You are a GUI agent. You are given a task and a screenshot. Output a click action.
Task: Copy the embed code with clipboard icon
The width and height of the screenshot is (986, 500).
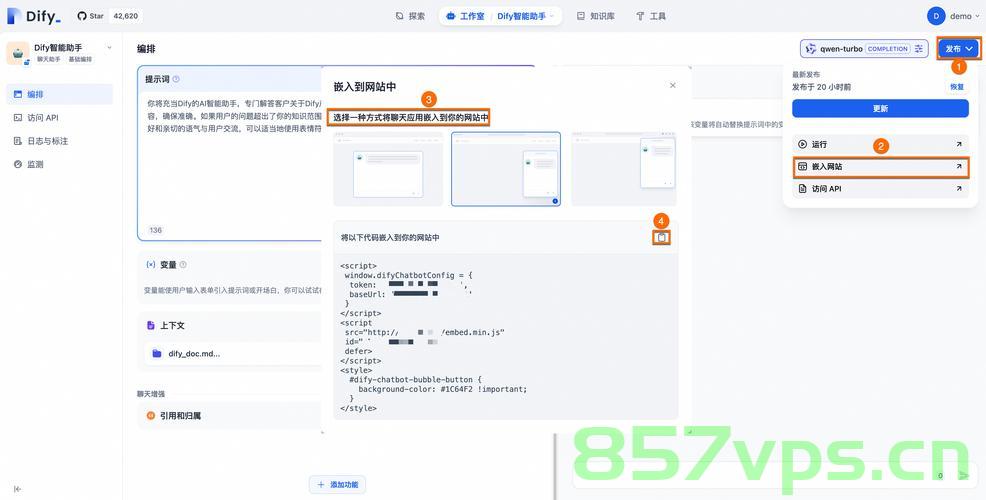661,237
